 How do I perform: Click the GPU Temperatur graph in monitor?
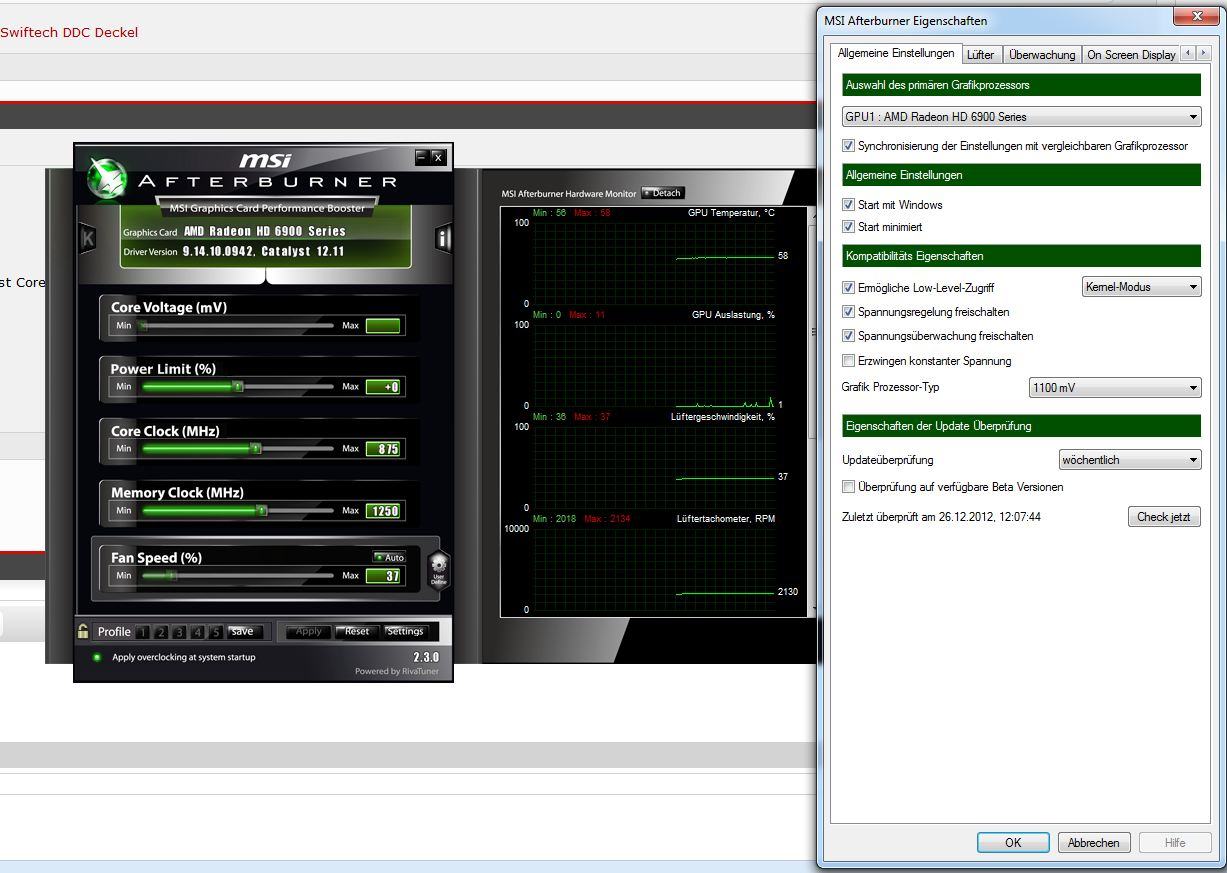[654, 262]
